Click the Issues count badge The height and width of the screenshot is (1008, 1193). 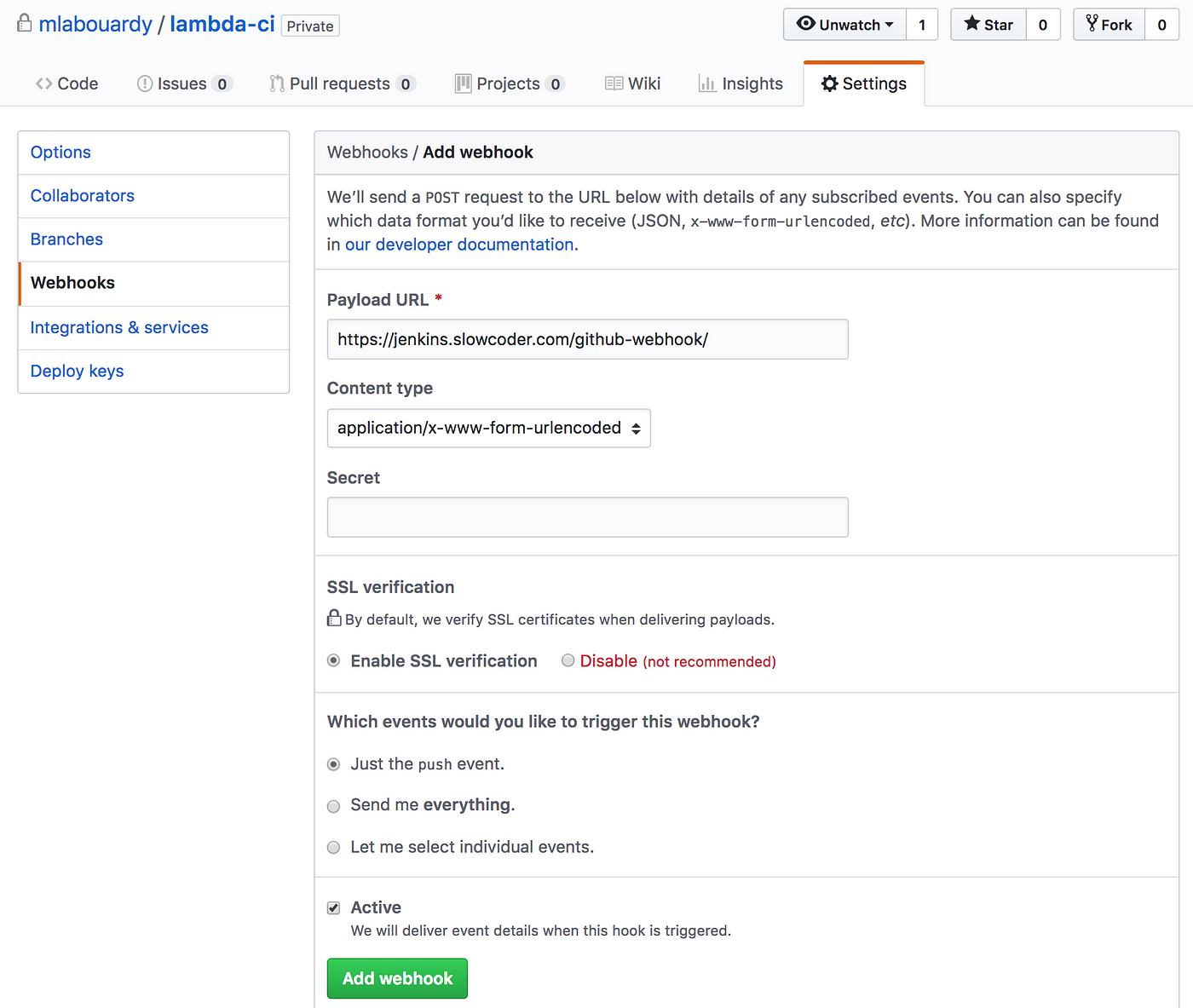coord(222,84)
